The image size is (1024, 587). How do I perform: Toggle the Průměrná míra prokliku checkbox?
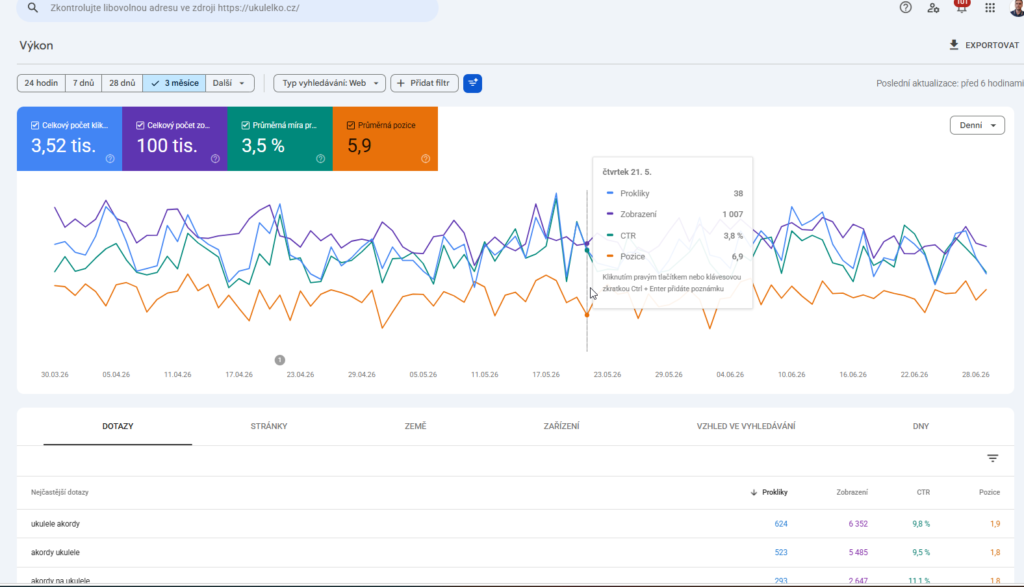coord(246,125)
